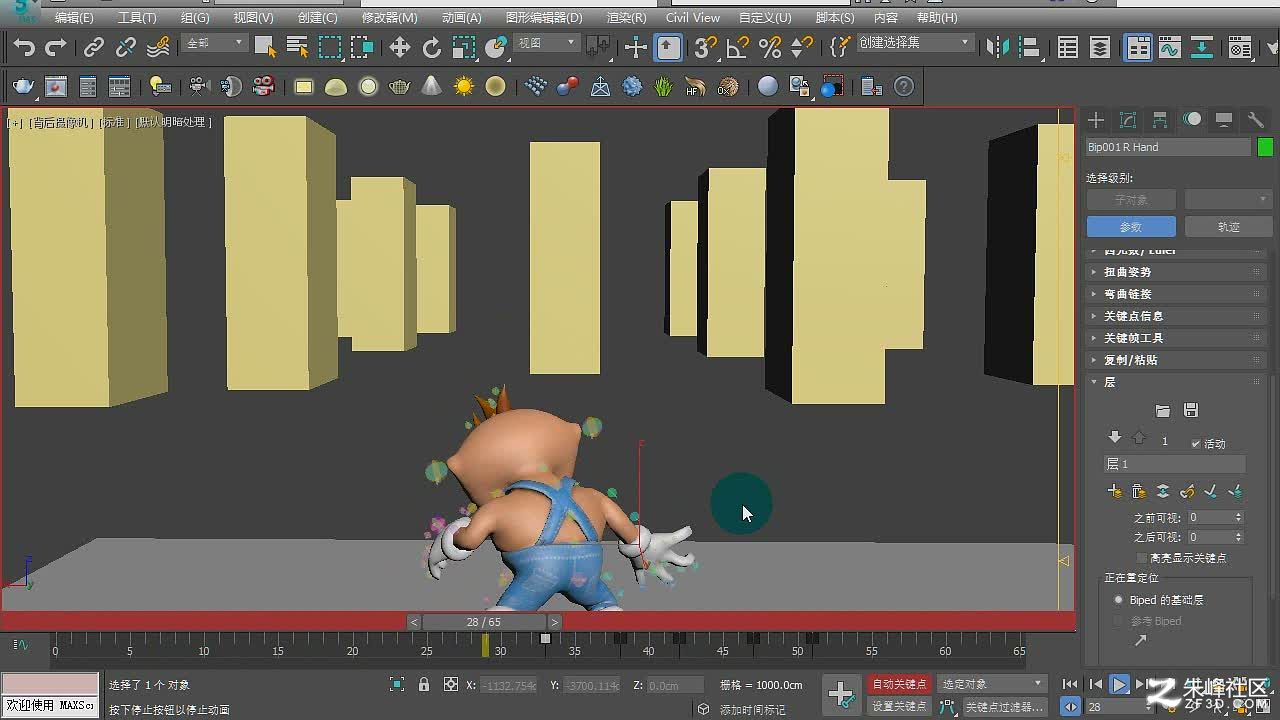Activate Select and Scale tool
This screenshot has height=720, width=1280.
[x=464, y=47]
